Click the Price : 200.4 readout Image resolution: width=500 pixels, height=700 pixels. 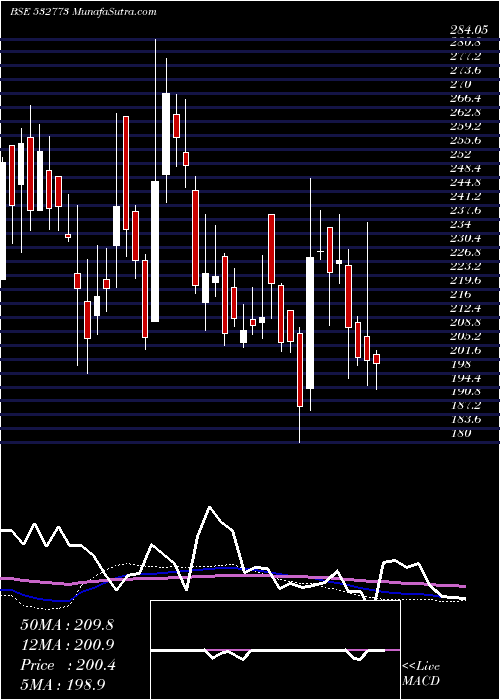[x=68, y=665]
